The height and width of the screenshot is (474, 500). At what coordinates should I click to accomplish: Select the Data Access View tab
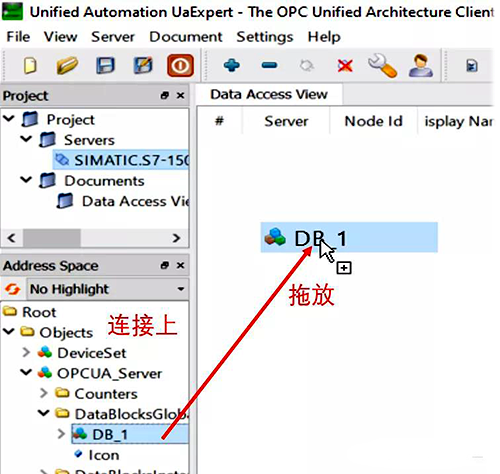(x=269, y=94)
